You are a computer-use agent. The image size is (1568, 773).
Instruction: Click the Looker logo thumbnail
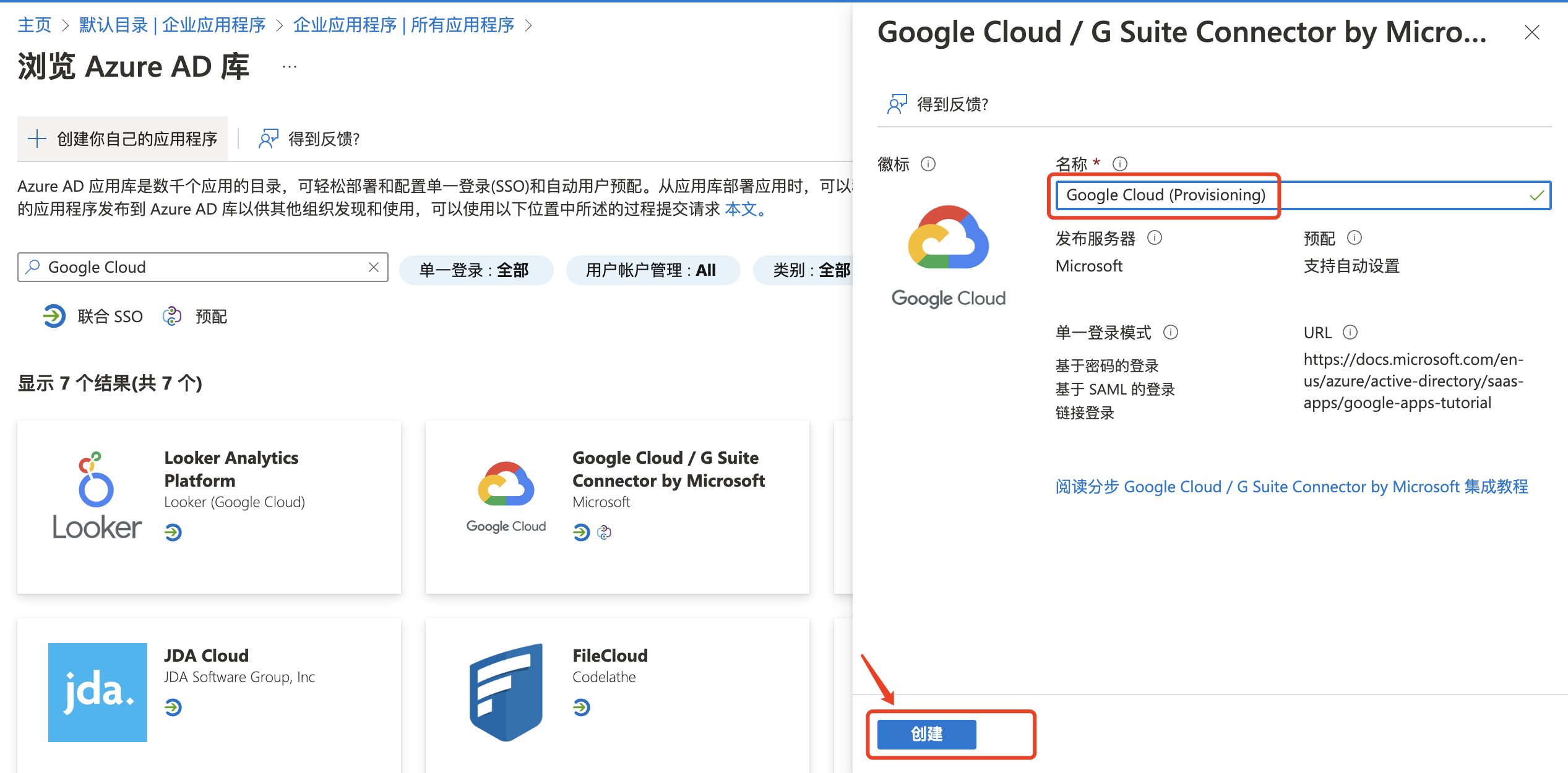97,496
